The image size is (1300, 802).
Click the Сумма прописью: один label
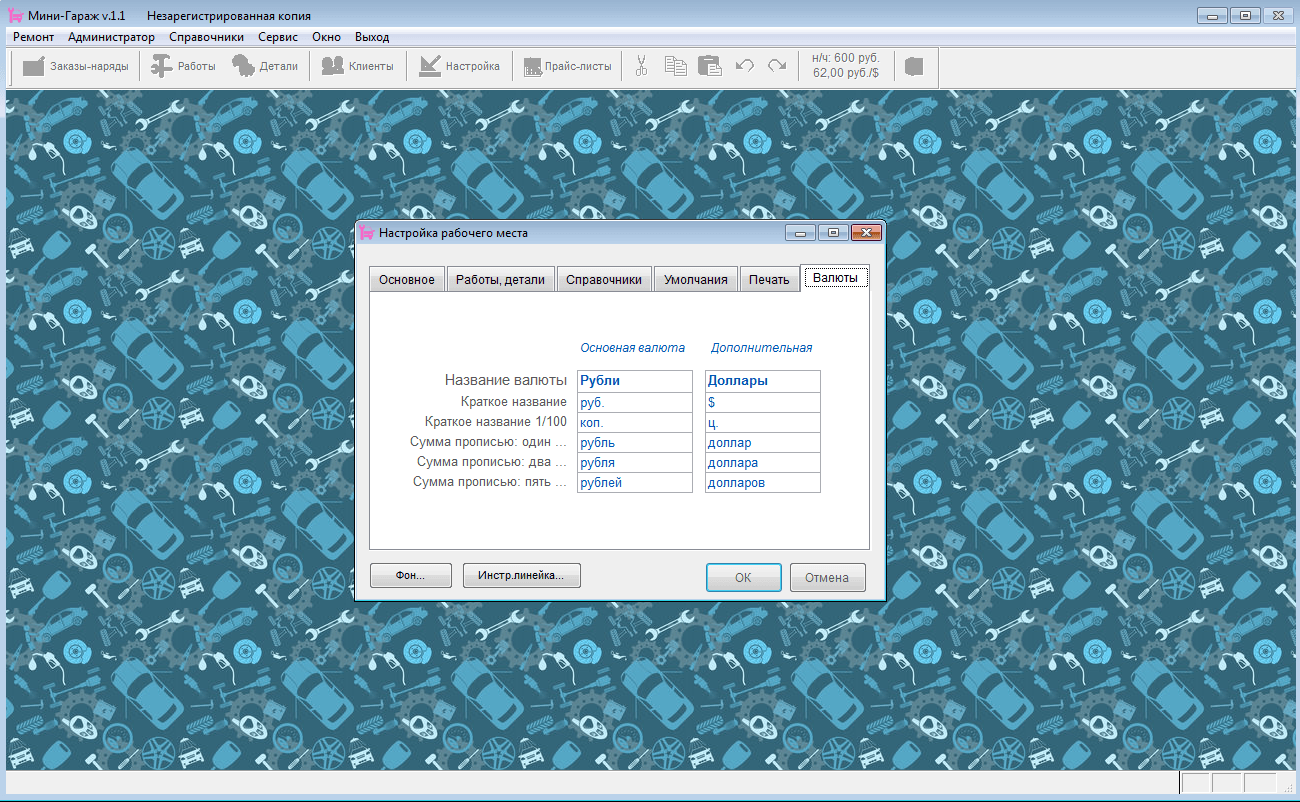click(489, 442)
